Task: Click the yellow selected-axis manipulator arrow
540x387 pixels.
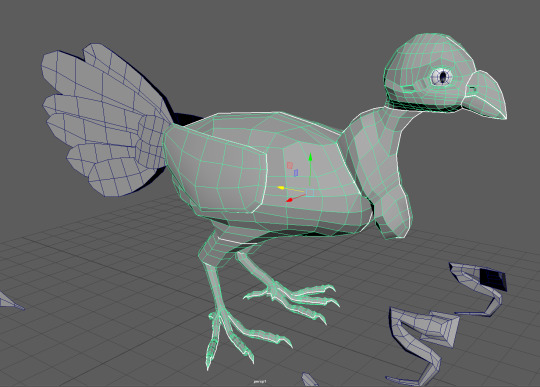Action: [281, 188]
